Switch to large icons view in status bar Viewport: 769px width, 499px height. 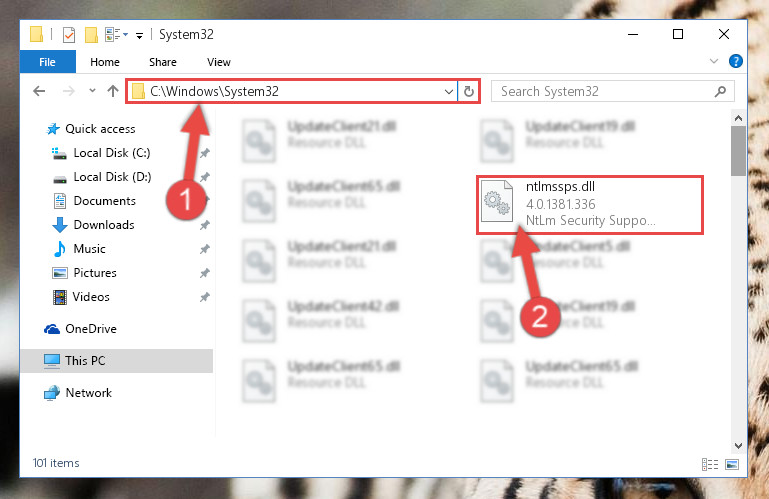pyautogui.click(x=732, y=464)
